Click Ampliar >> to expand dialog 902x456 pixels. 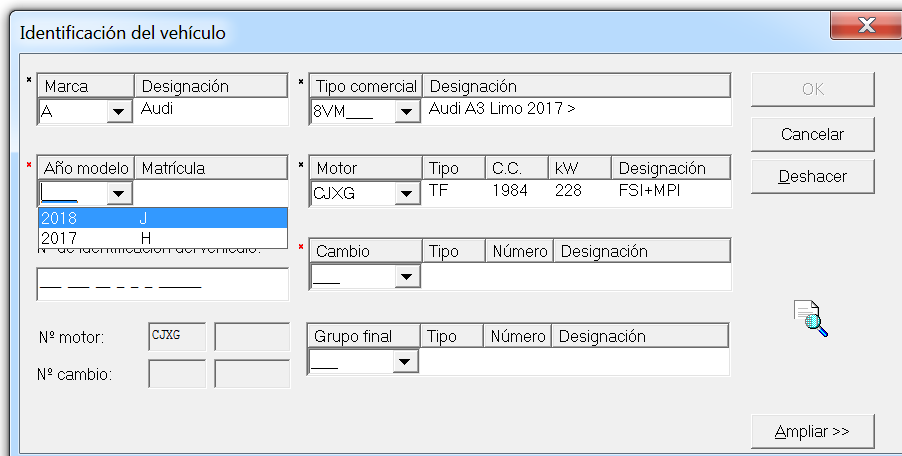click(812, 431)
